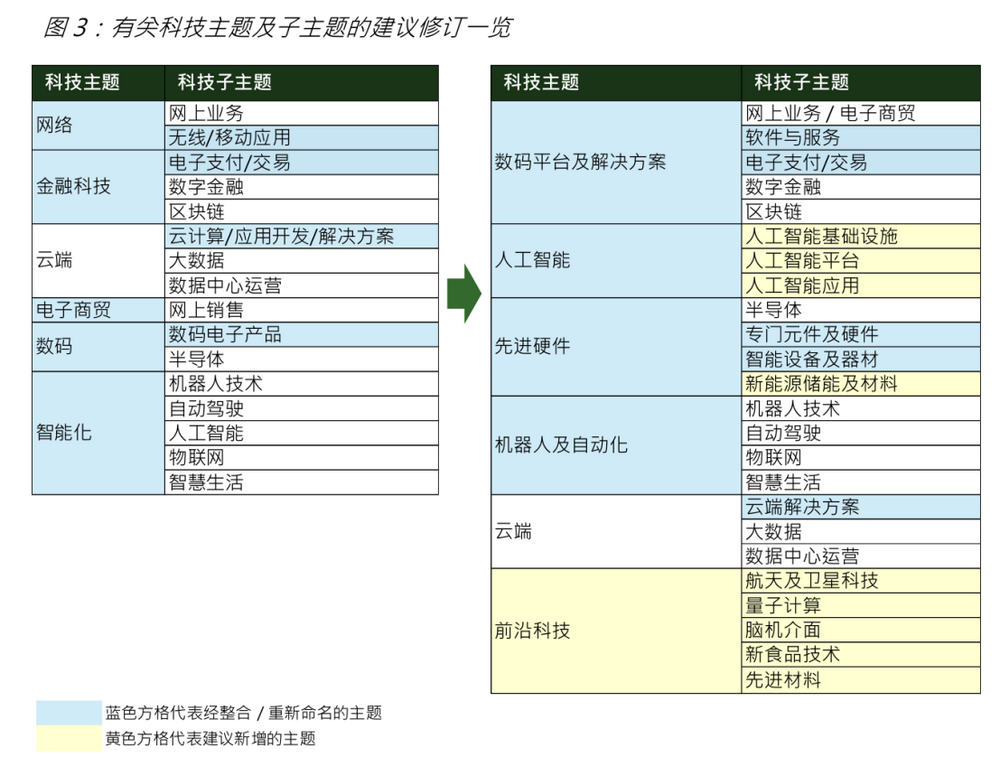
Task: Click the 先进硬件 theme cell
Action: click(616, 346)
